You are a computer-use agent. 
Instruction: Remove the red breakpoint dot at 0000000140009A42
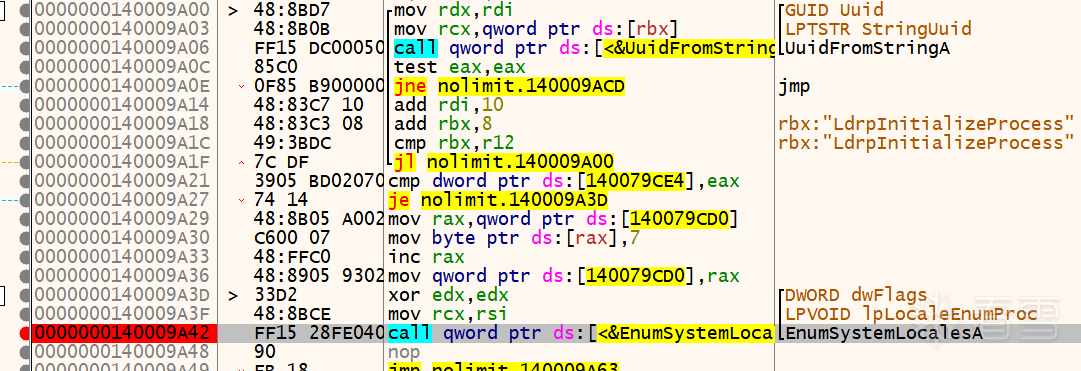pyautogui.click(x=26, y=333)
